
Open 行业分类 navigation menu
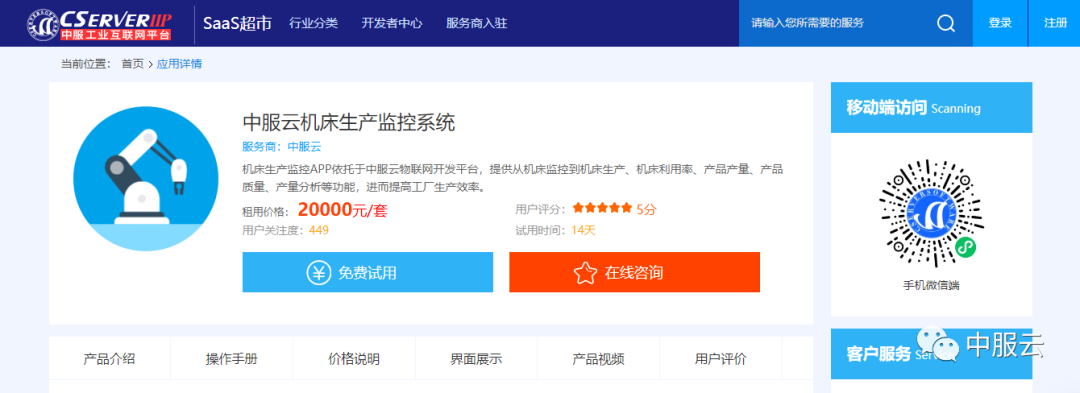click(x=313, y=23)
